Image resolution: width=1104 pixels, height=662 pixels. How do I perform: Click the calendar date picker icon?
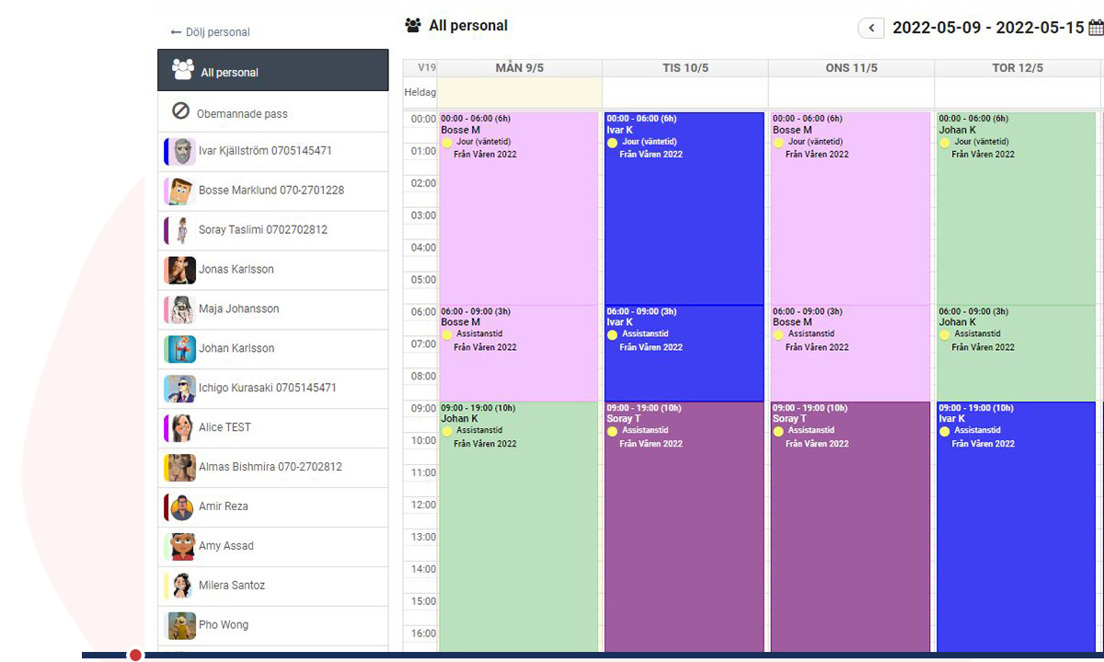1095,28
